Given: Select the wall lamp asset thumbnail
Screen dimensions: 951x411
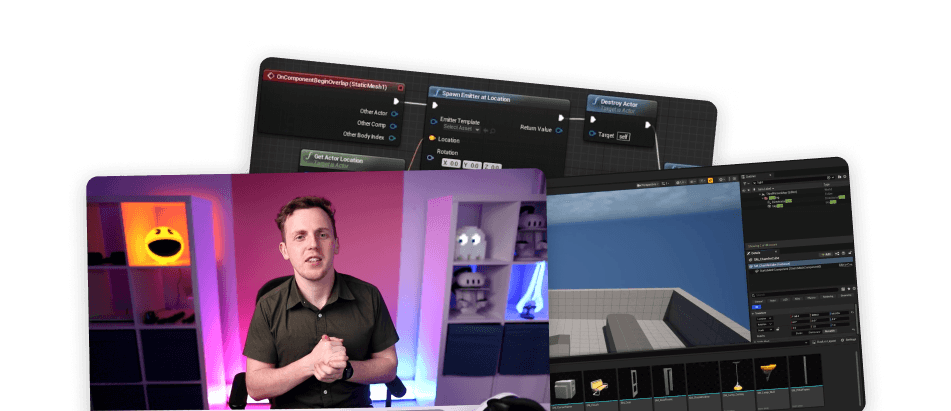Looking at the screenshot, I should 771,373.
